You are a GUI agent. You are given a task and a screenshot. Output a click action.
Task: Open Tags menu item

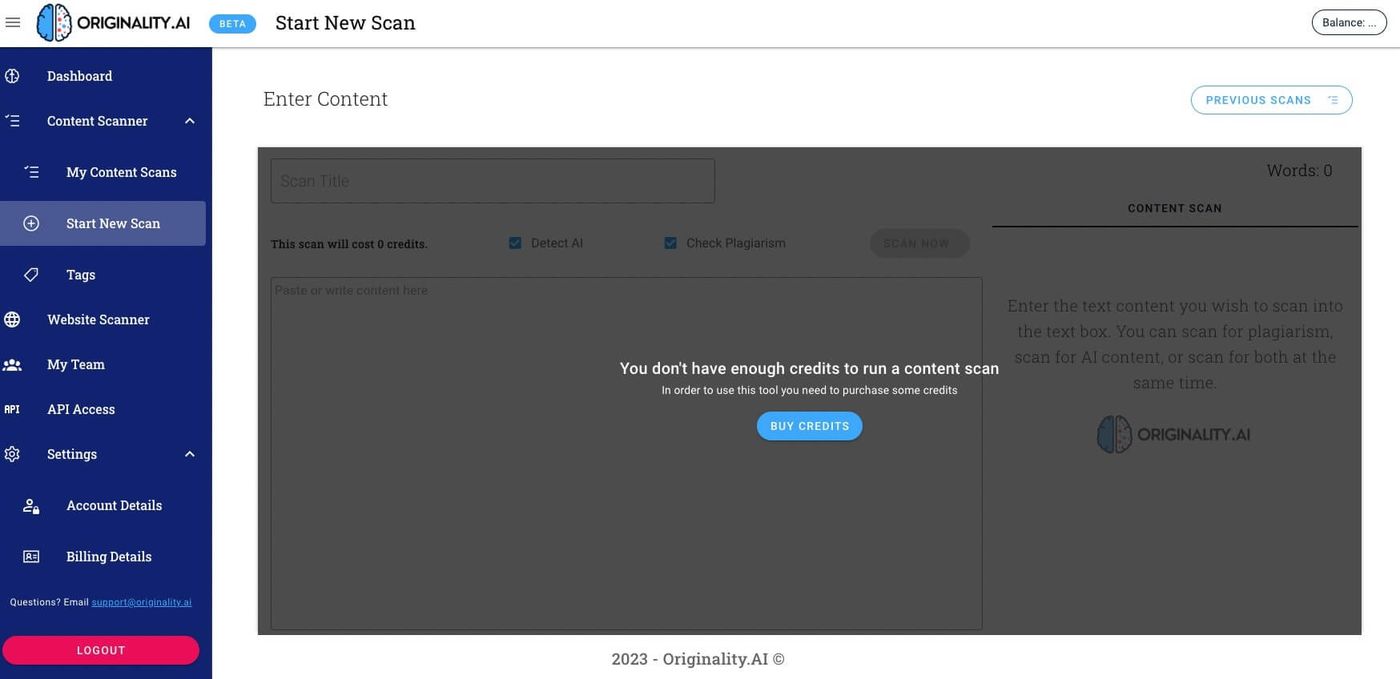pyautogui.click(x=81, y=274)
